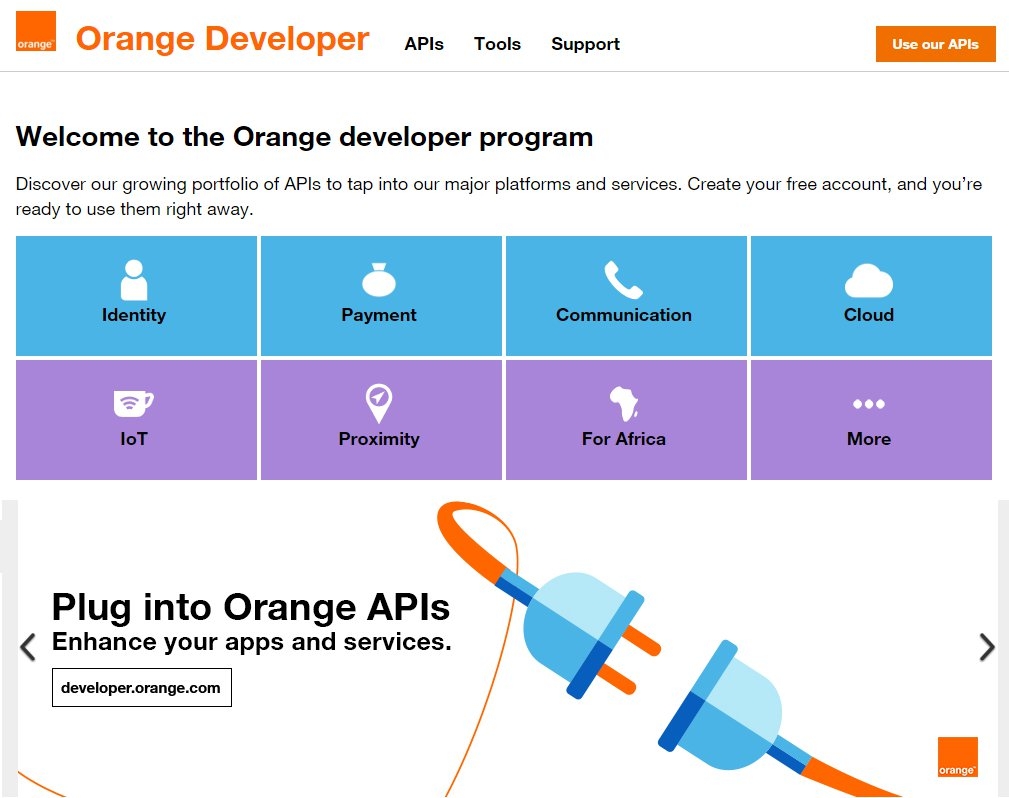Viewport: 1009px width, 798px height.
Task: Open the For Africa label link
Action: pos(624,439)
